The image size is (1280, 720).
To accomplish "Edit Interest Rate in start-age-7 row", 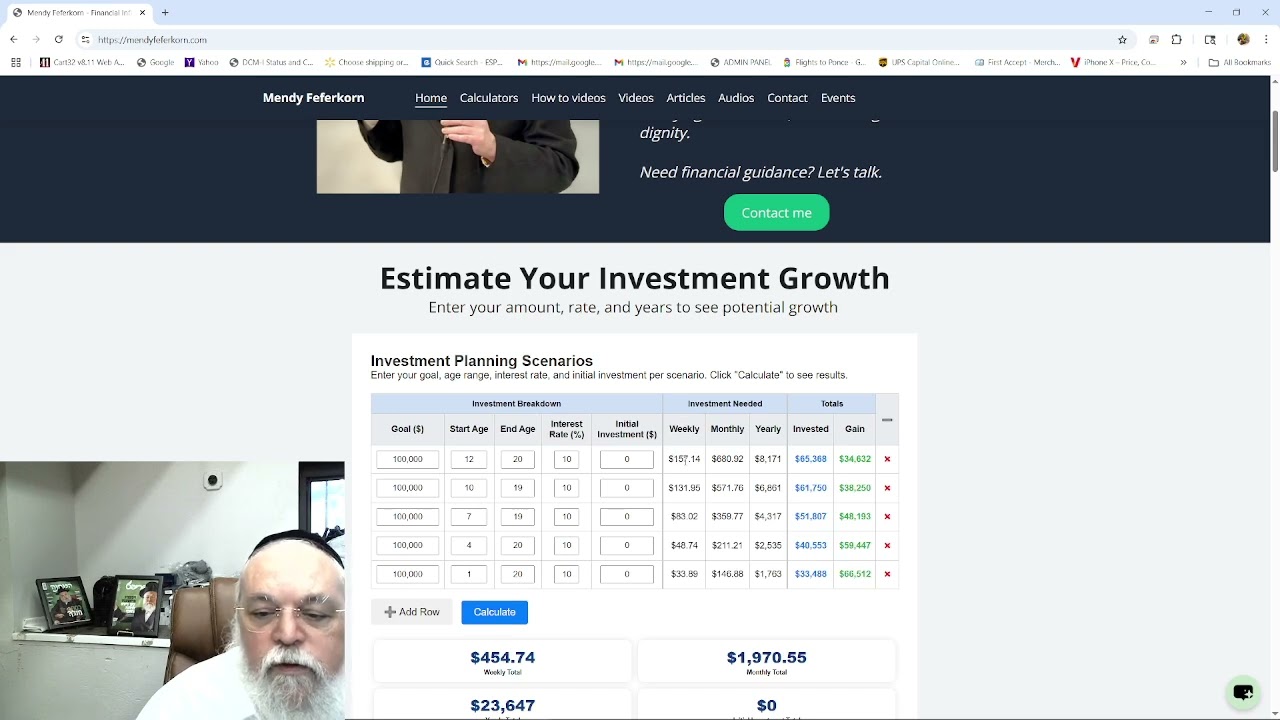I will click(566, 517).
